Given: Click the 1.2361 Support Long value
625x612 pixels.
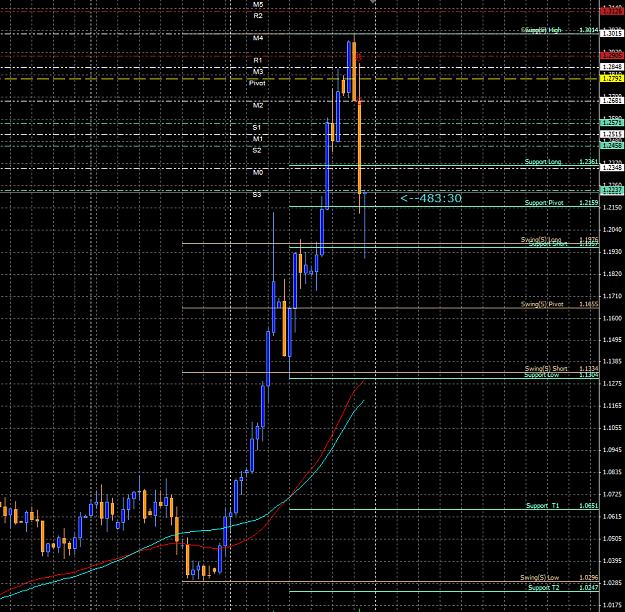Looking at the screenshot, I should (589, 161).
